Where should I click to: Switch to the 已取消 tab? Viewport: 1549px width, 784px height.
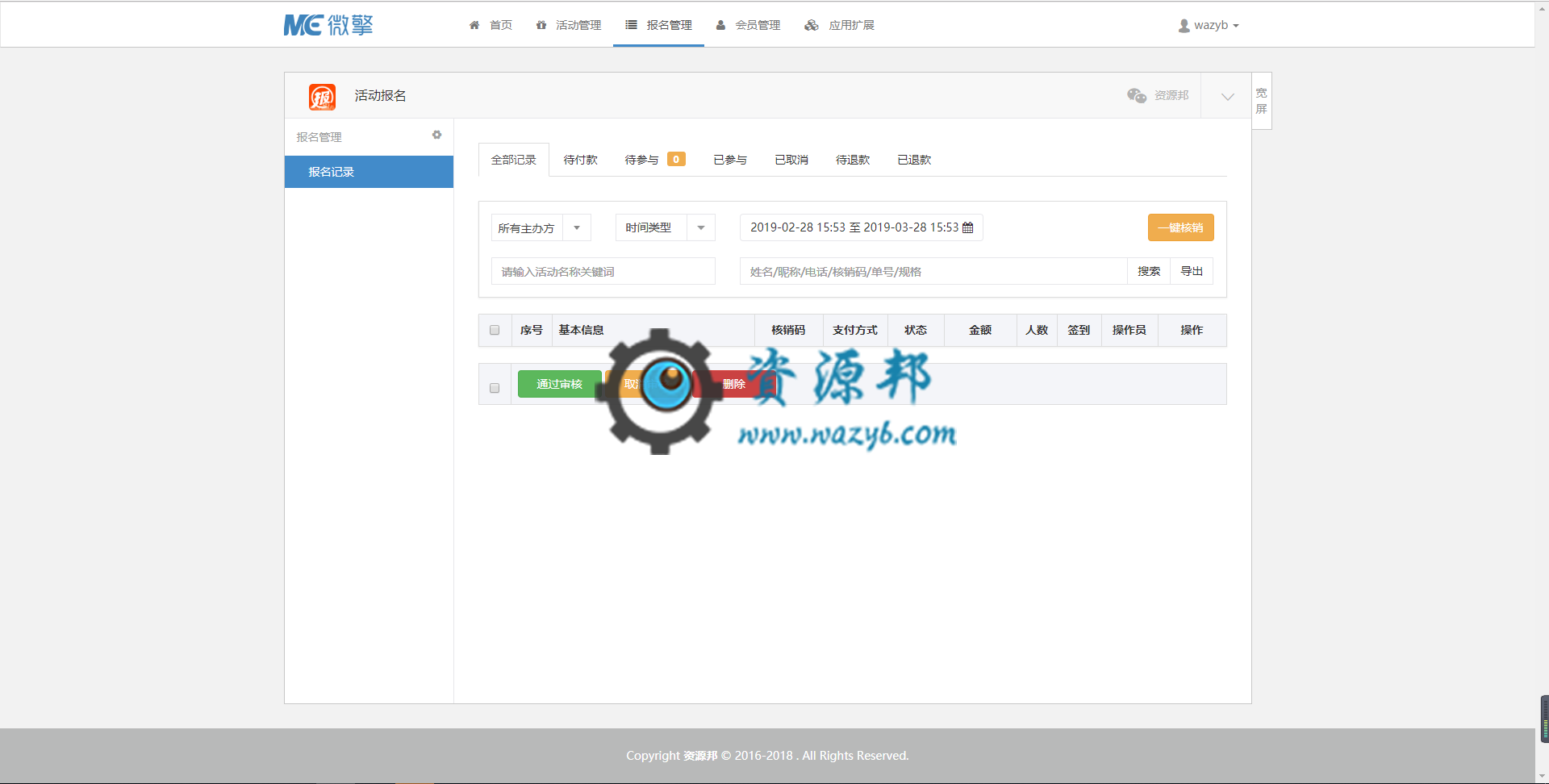click(x=791, y=160)
